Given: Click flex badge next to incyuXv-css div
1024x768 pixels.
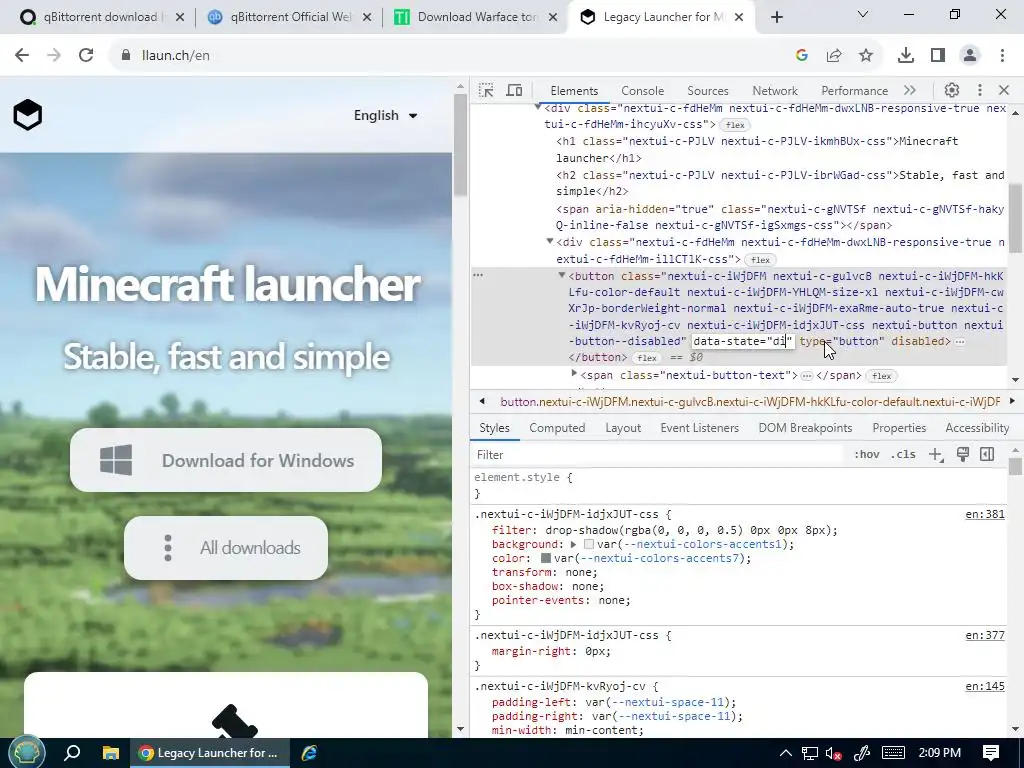Looking at the screenshot, I should (x=735, y=125).
